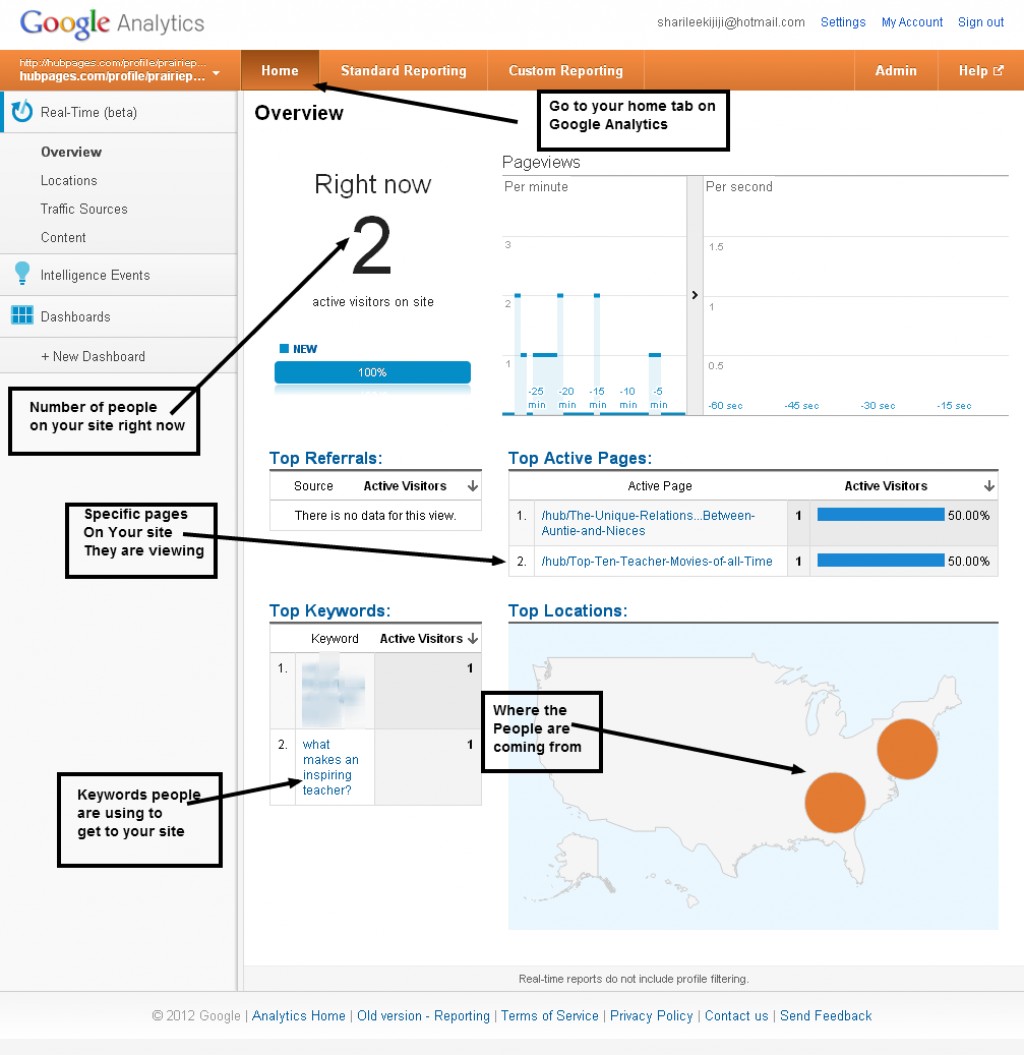Open the Custom Reporting tab

click(565, 71)
